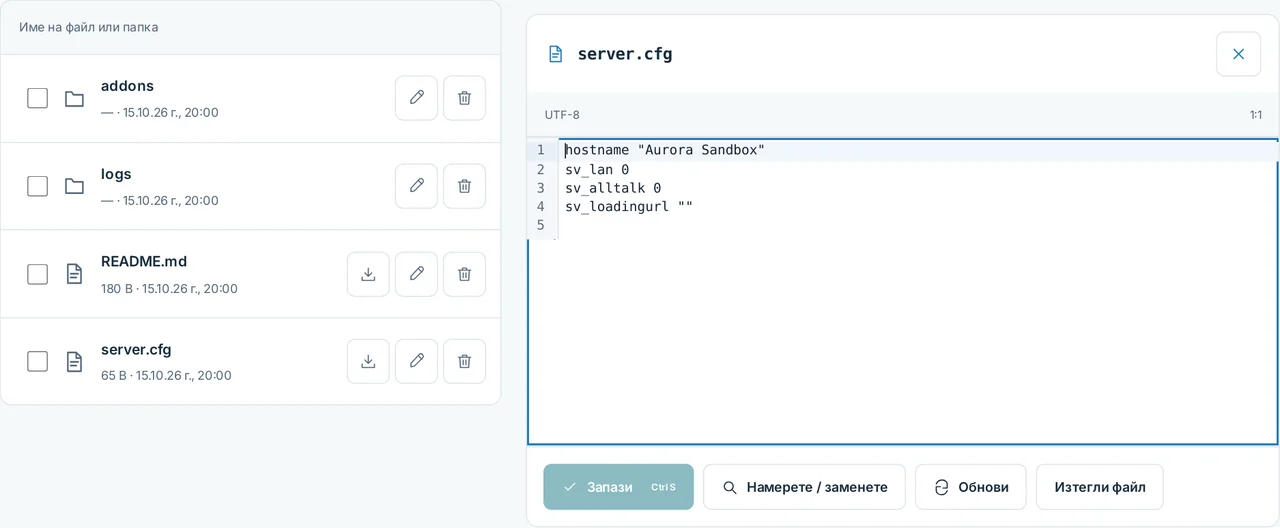Click the sv_alltalk 0 line in editor
The width and height of the screenshot is (1280, 528).
click(x=613, y=188)
